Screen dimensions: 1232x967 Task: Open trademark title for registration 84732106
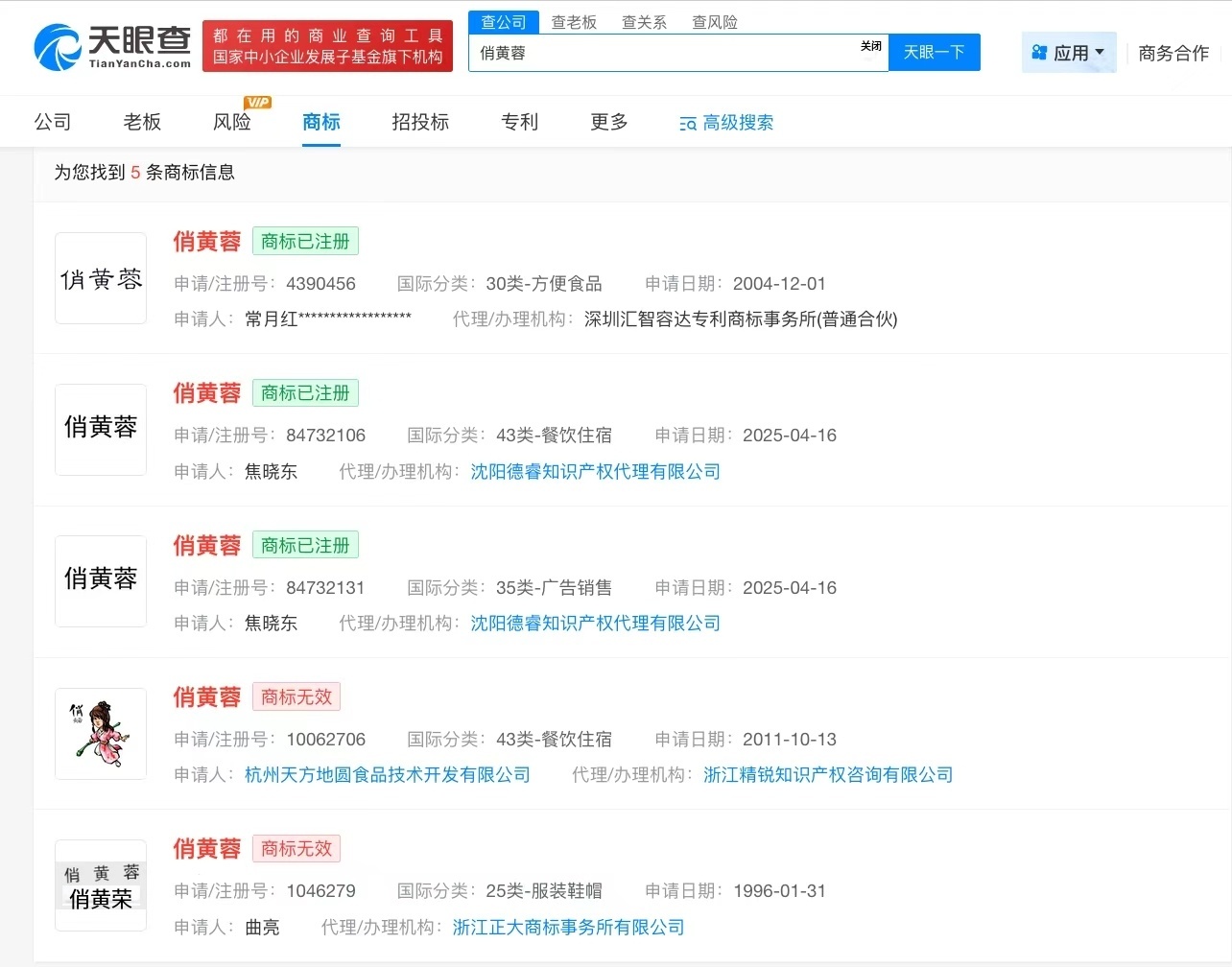point(207,393)
